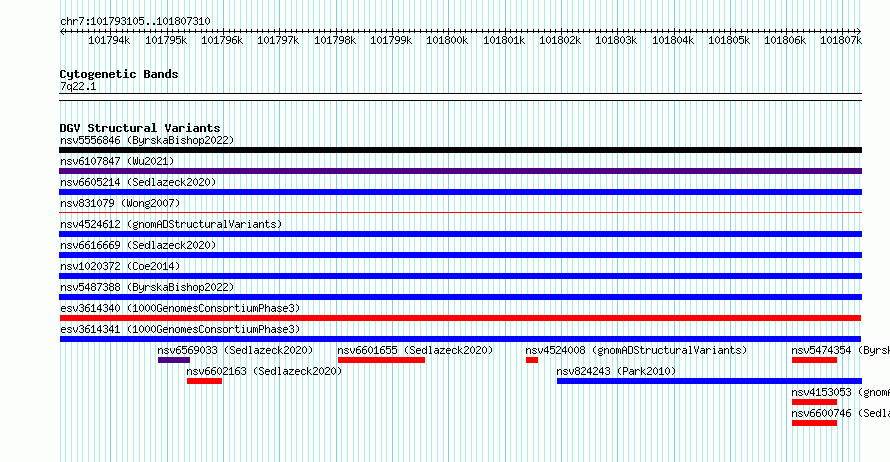This screenshot has height=462, width=890.
Task: Click the 101803k ruler position
Action: click(x=616, y=40)
